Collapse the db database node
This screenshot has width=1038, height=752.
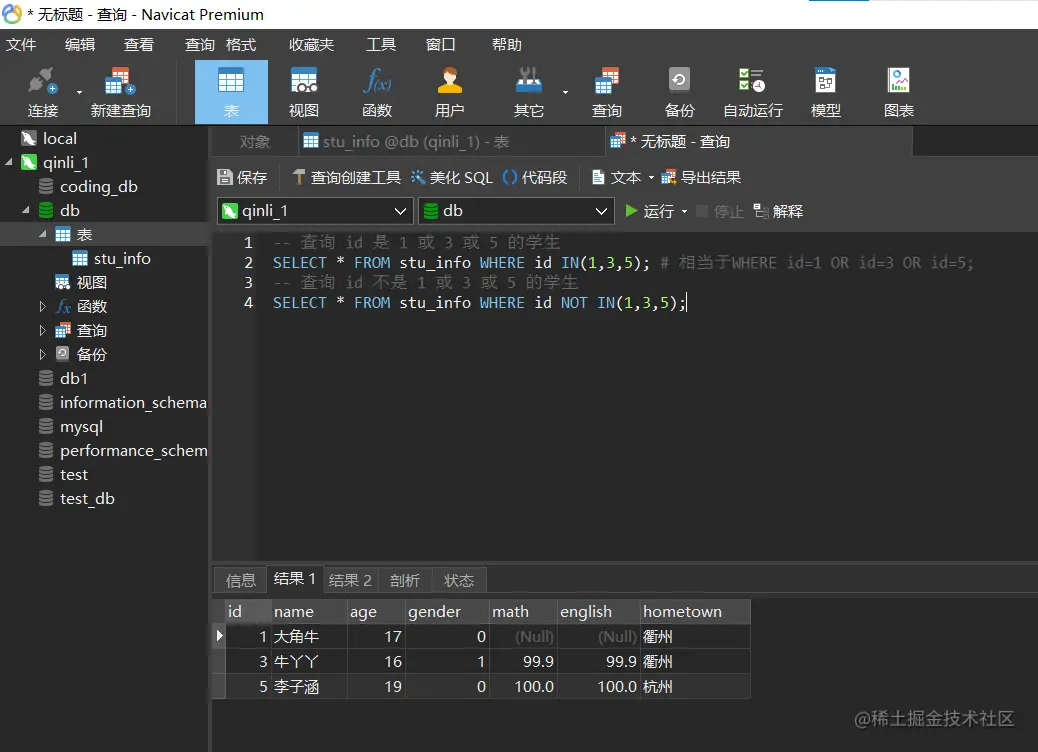[26, 211]
